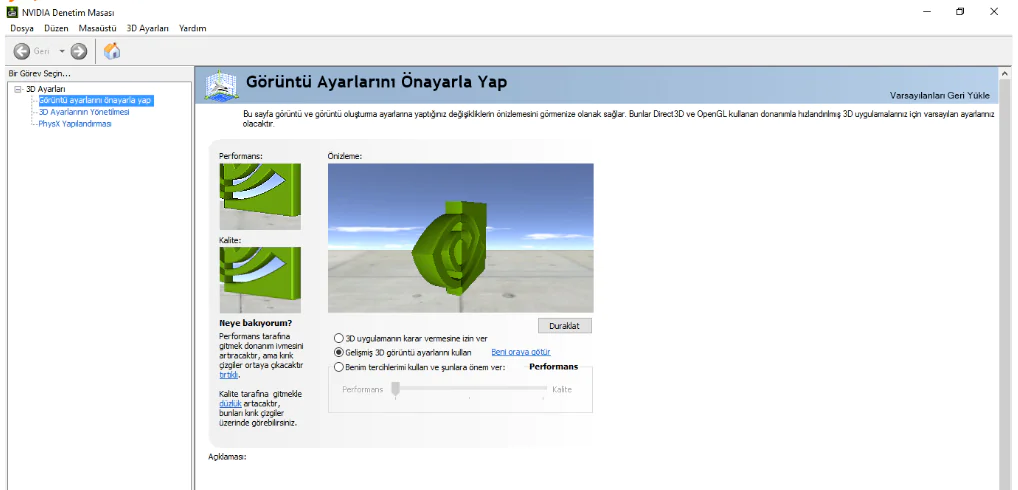
Task: Collapse the 3D Ayarları tree node
Action: tap(18, 89)
